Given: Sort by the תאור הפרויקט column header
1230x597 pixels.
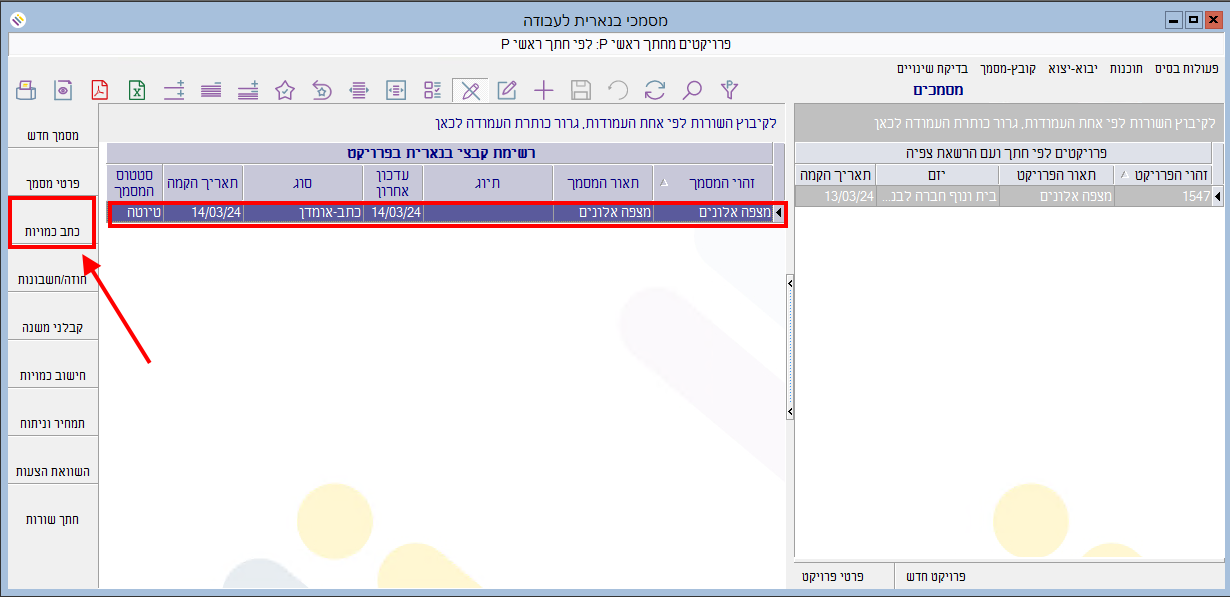Looking at the screenshot, I should coord(1056,174).
